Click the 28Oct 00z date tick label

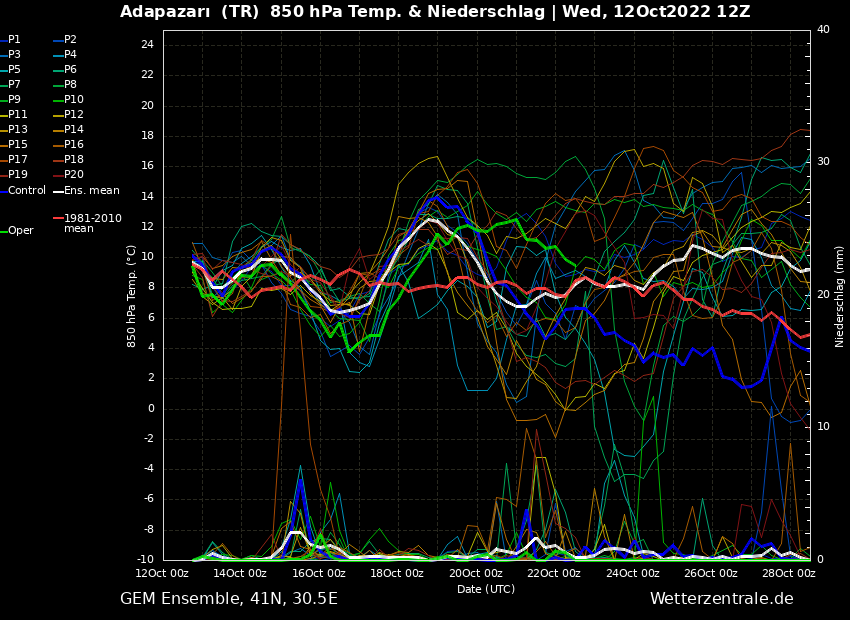(788, 573)
